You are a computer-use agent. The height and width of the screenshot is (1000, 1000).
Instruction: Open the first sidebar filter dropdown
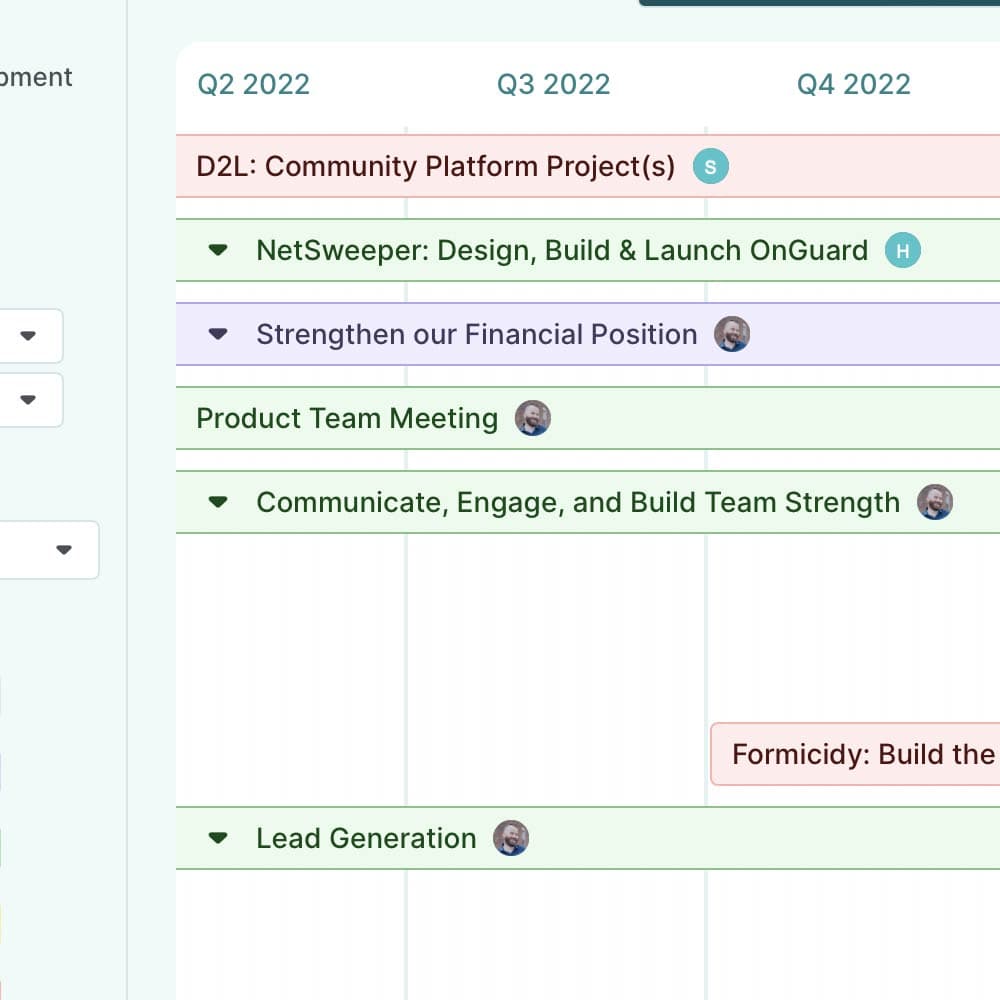tap(28, 336)
